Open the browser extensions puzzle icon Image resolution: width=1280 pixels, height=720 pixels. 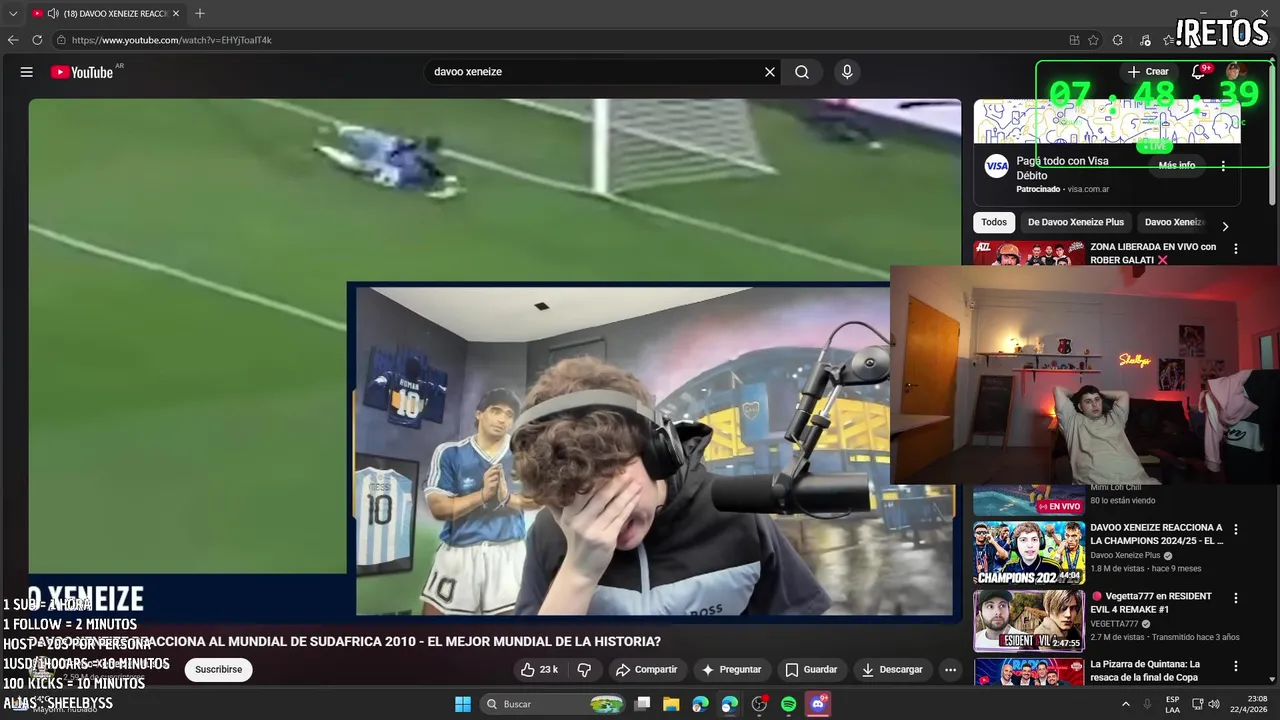point(1117,40)
